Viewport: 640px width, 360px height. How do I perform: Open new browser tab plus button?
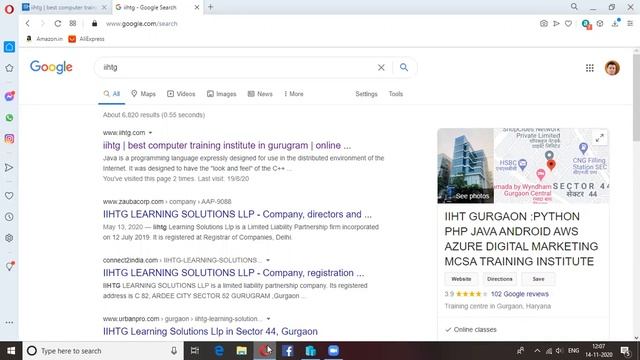click(x=211, y=7)
